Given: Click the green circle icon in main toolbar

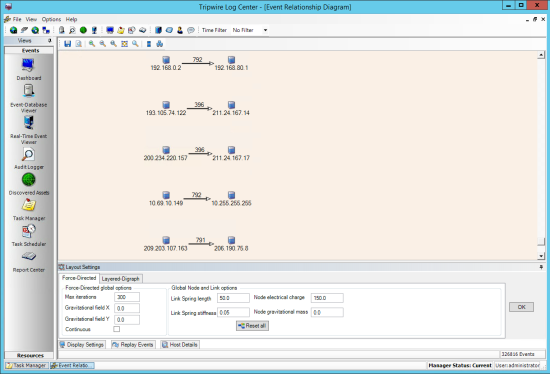Looking at the screenshot, I should 83,30.
